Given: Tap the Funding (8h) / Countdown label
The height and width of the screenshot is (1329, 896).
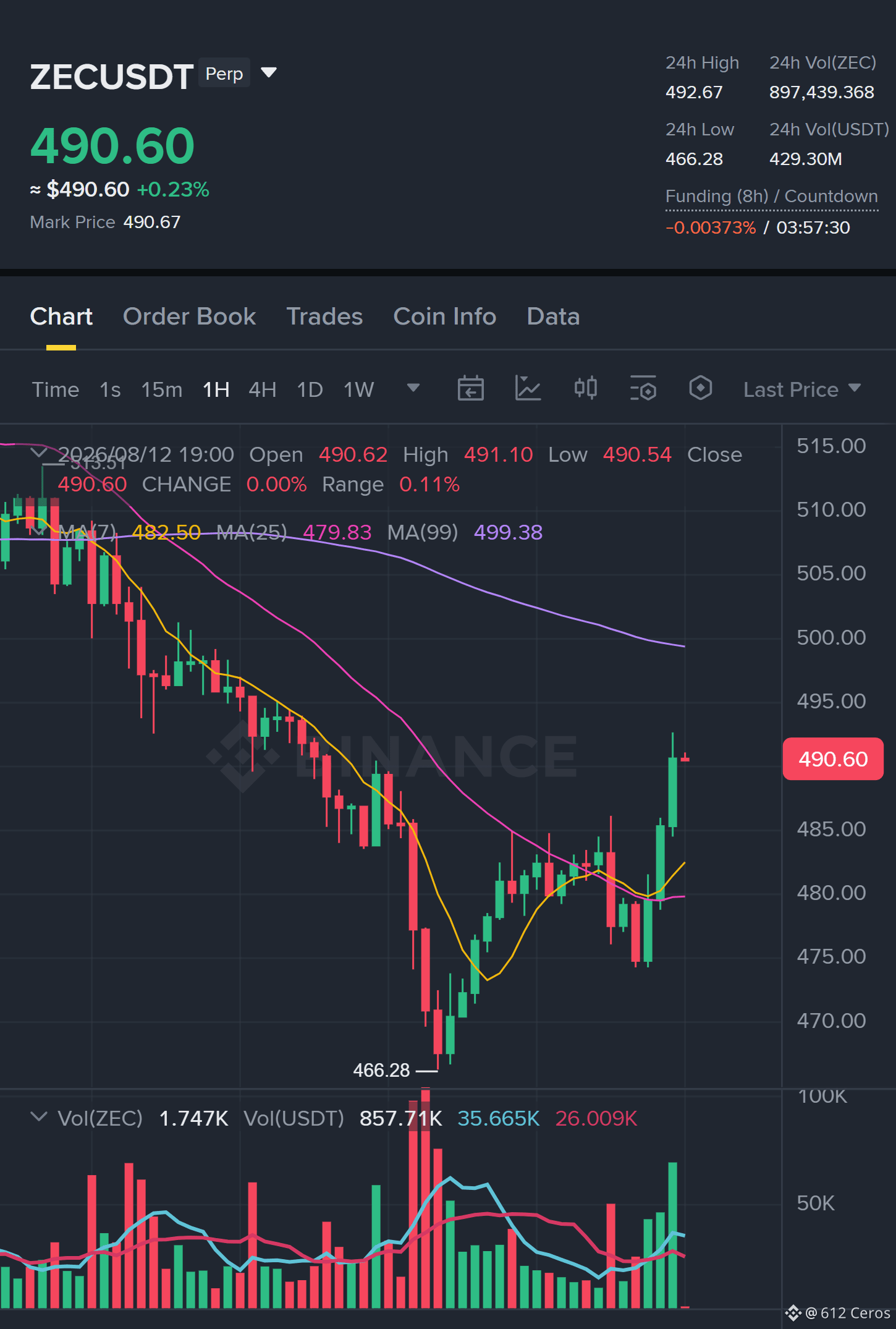Looking at the screenshot, I should (x=771, y=197).
